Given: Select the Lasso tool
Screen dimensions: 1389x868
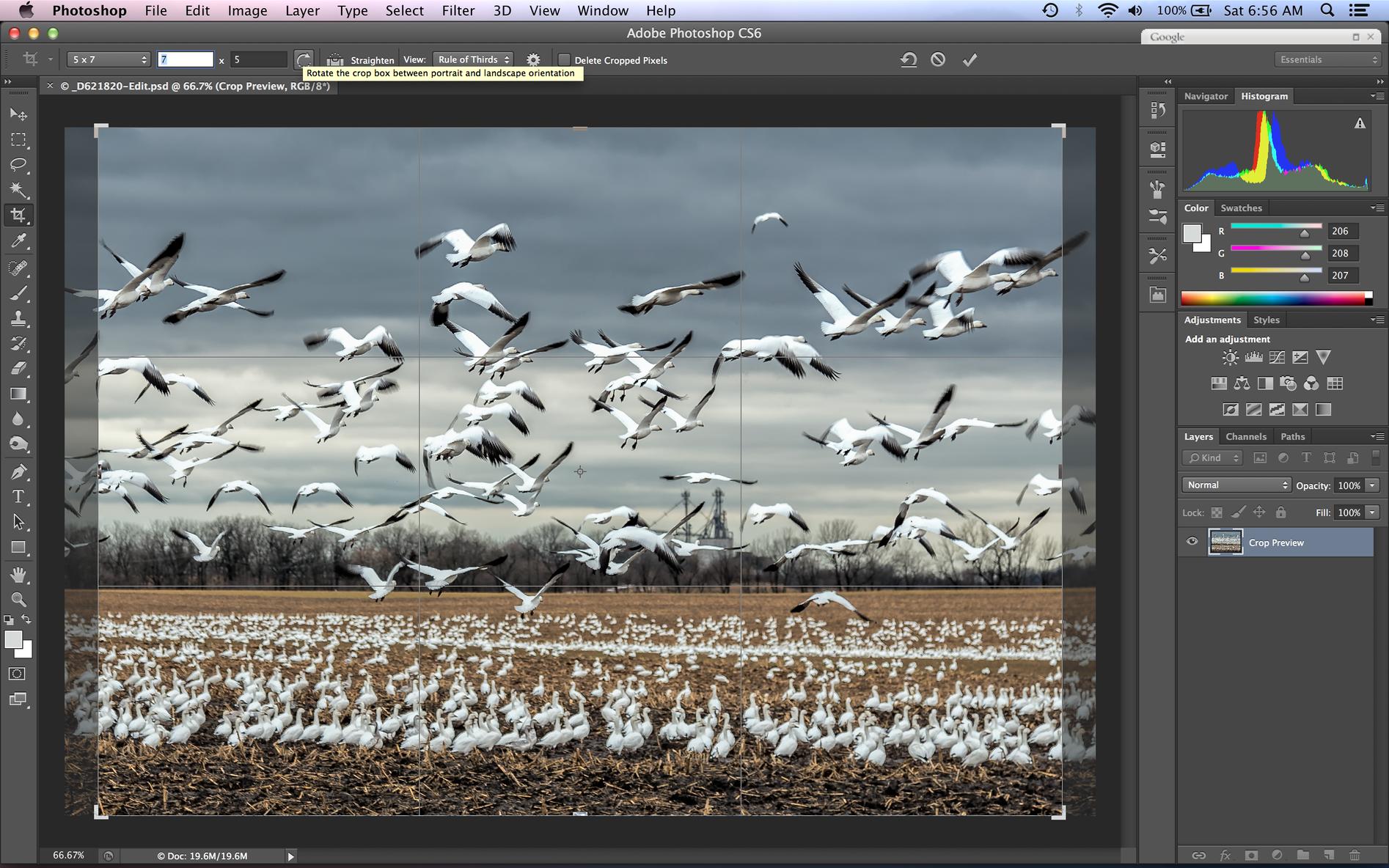Looking at the screenshot, I should pos(18,165).
